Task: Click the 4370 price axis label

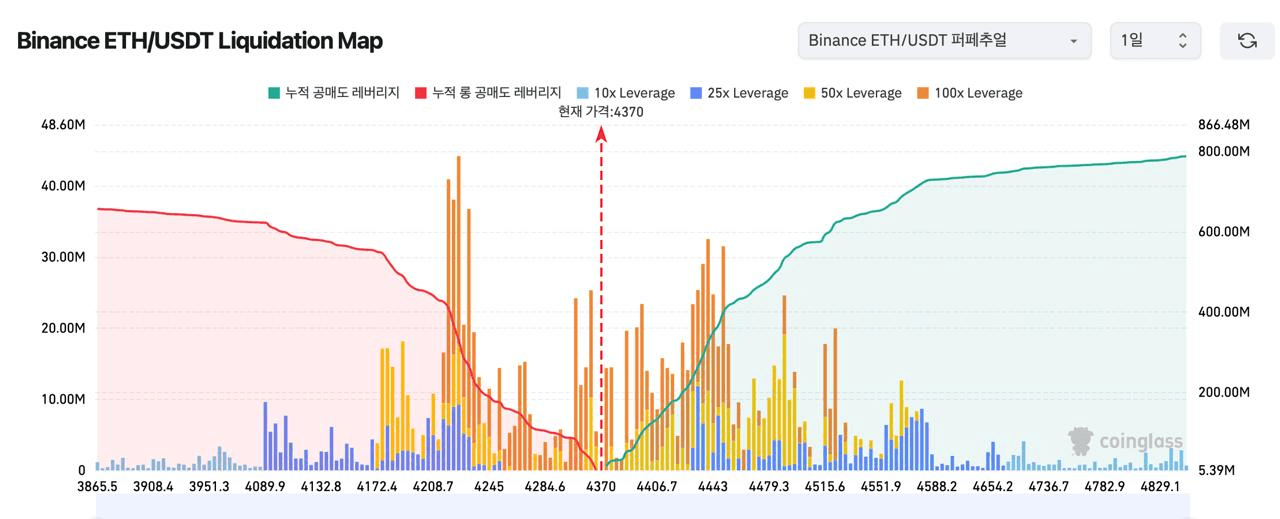Action: tap(601, 487)
